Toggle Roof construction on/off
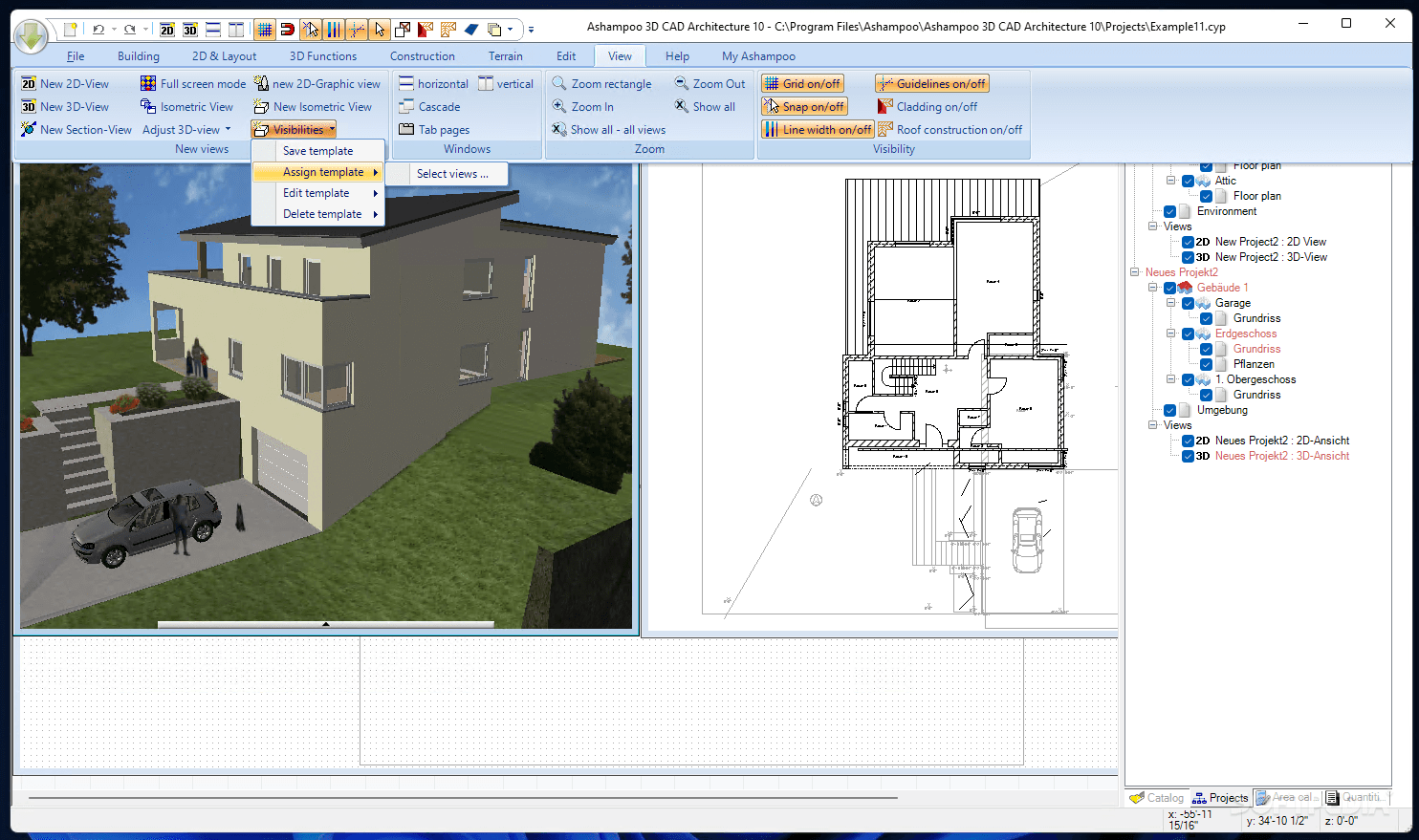This screenshot has width=1419, height=840. [x=950, y=130]
